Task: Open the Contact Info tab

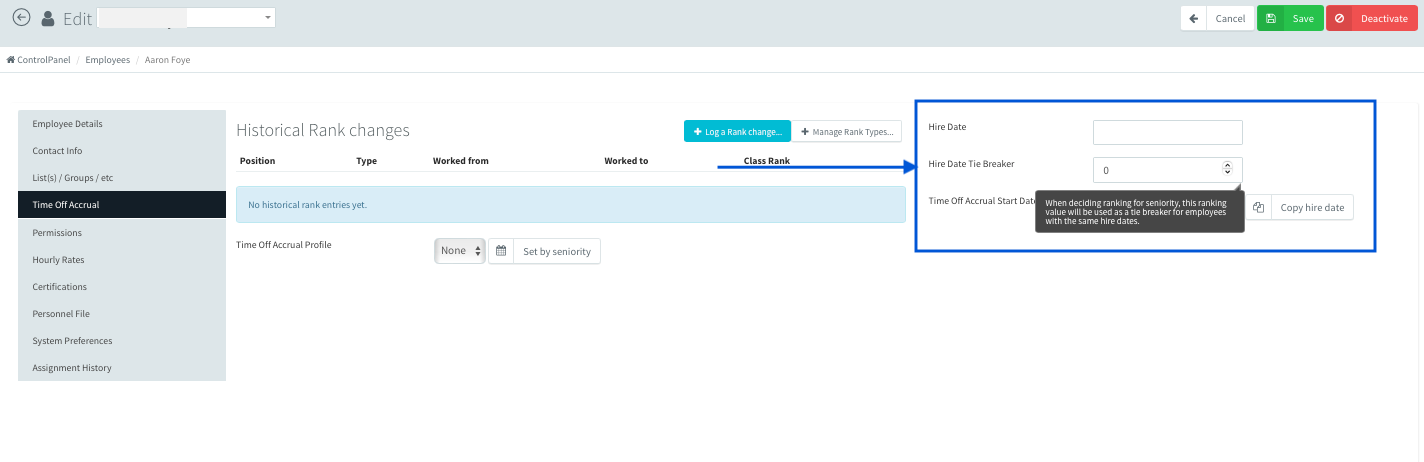Action: (122, 151)
